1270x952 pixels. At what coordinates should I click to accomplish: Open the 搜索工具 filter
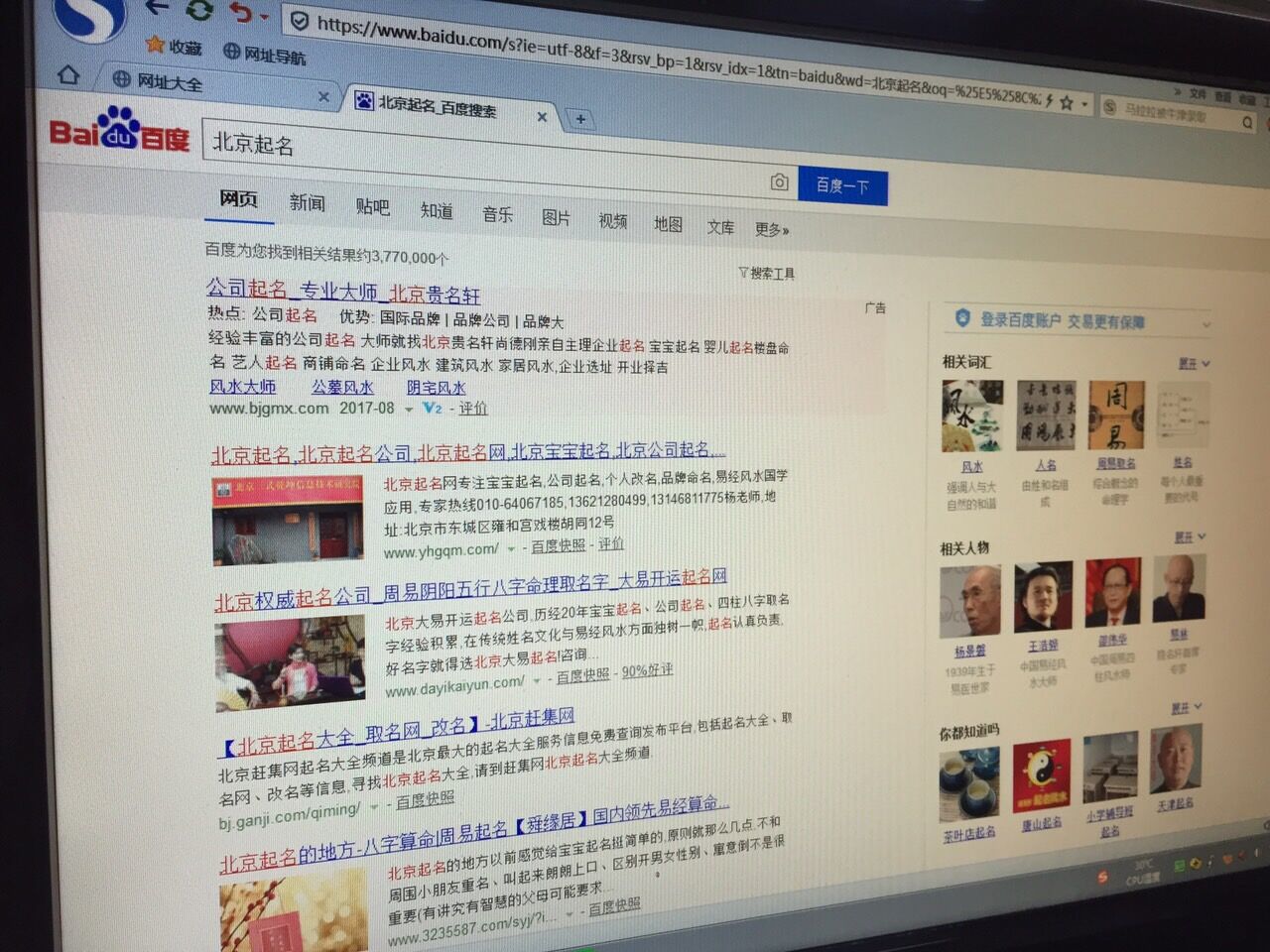(x=767, y=274)
